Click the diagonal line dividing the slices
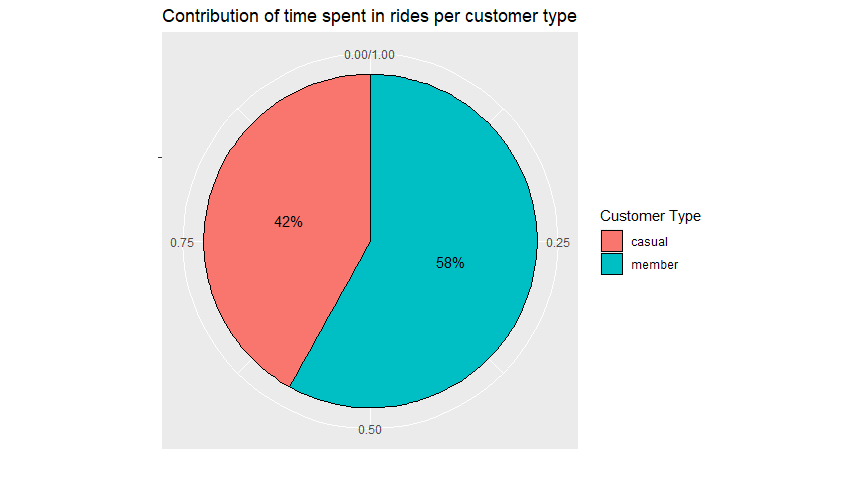Viewport: 846px width, 484px height. pos(328,316)
